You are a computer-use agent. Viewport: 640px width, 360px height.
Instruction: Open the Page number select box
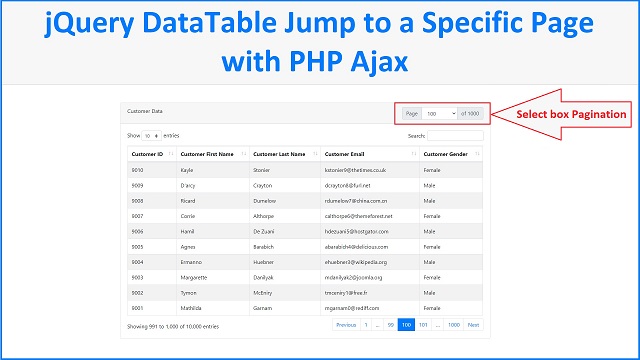coord(440,113)
